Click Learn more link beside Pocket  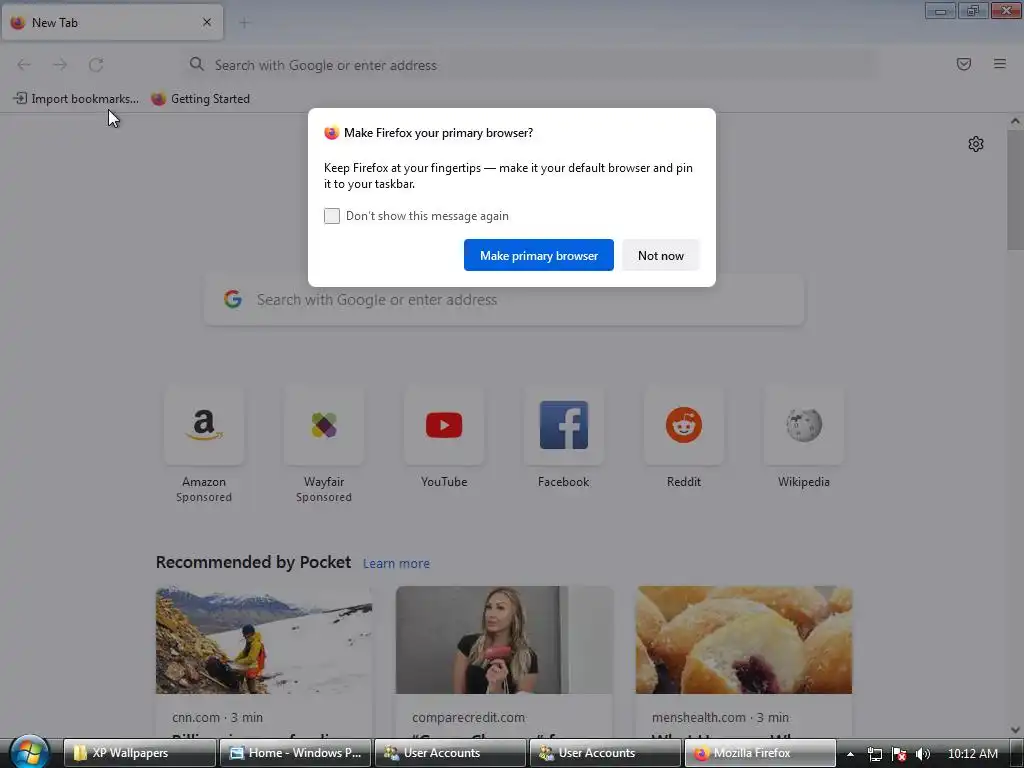396,564
